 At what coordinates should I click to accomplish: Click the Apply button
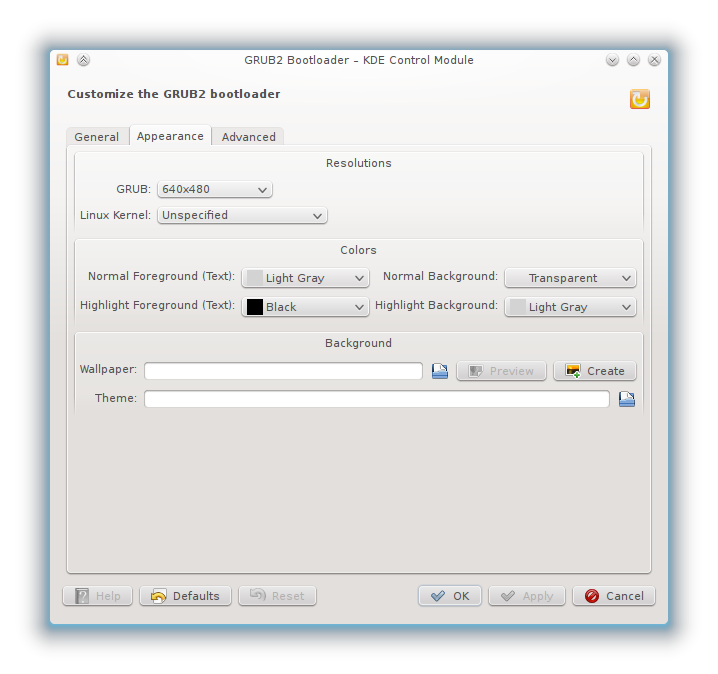click(x=527, y=596)
